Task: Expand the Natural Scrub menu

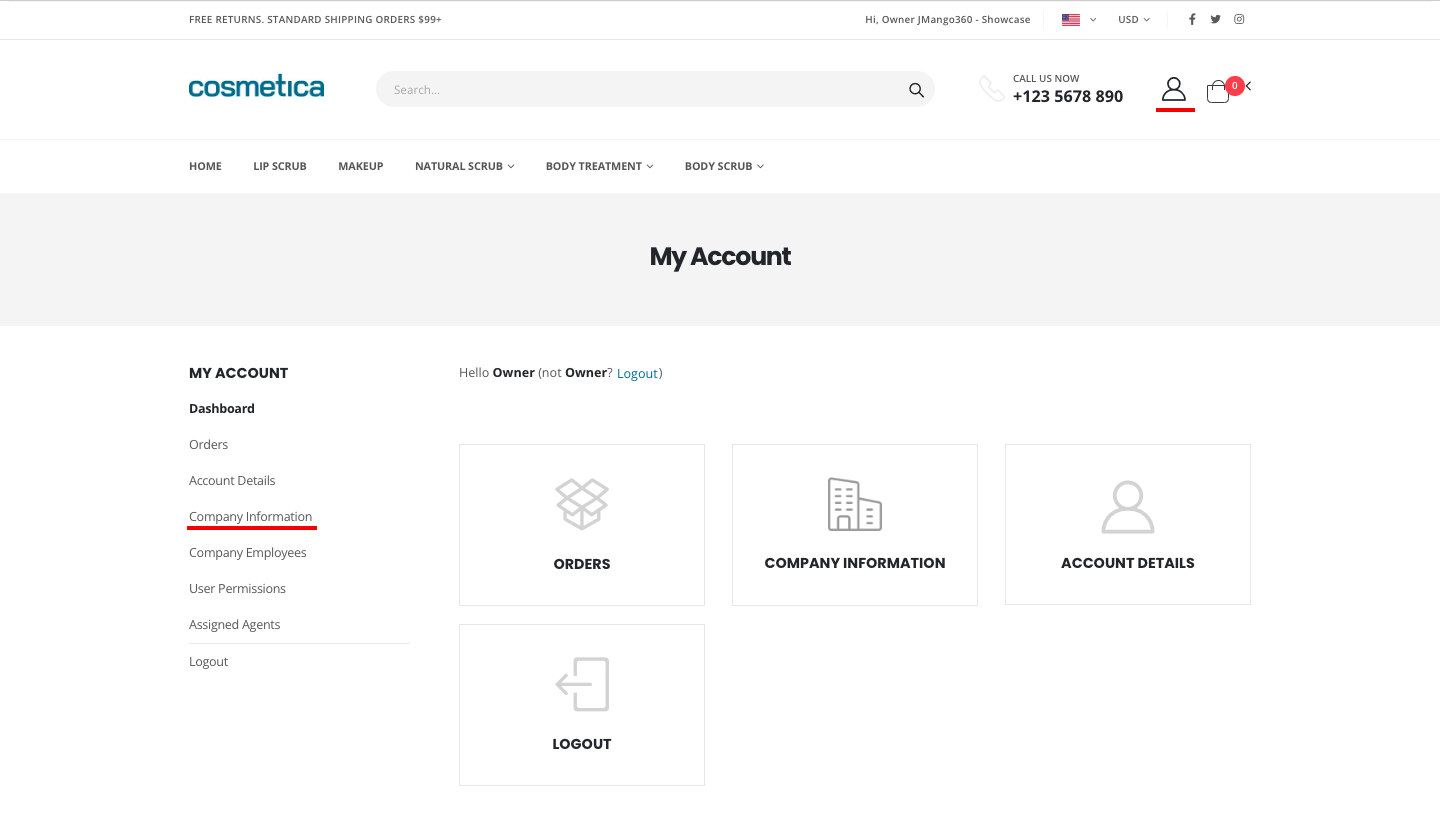Action: [x=464, y=166]
